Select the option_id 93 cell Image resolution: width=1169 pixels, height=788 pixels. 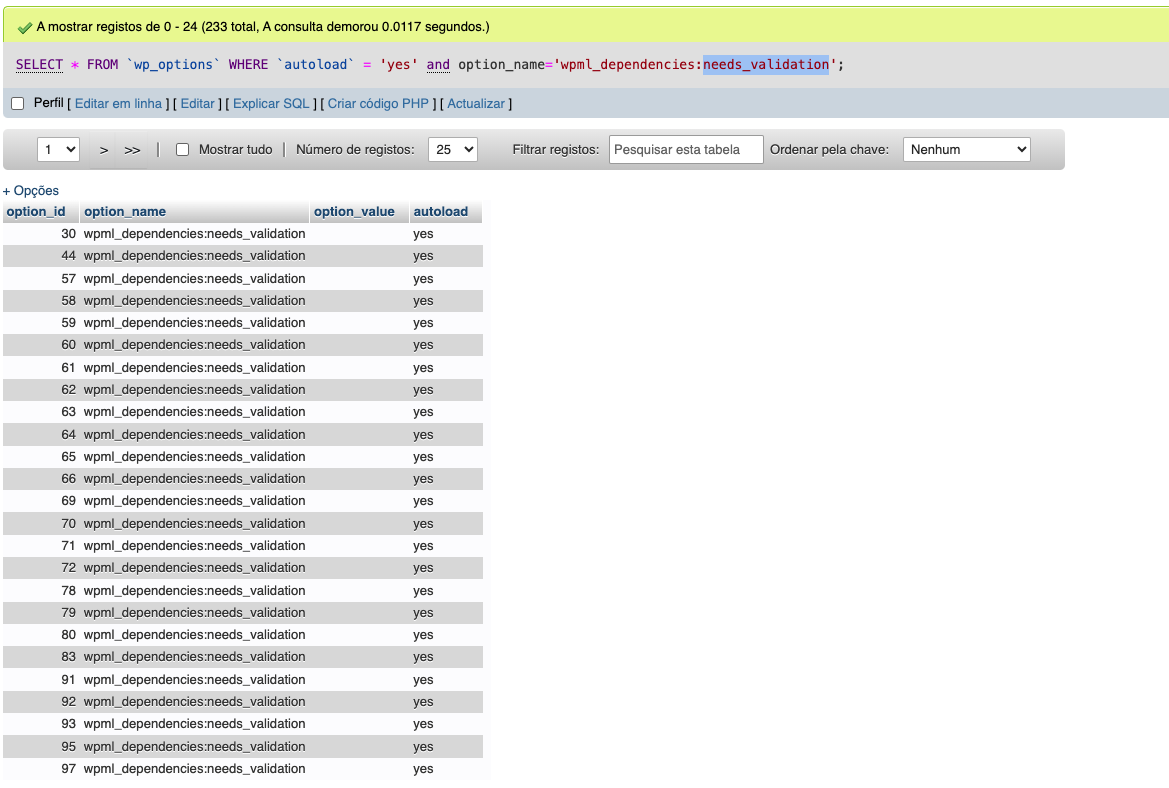[41, 724]
